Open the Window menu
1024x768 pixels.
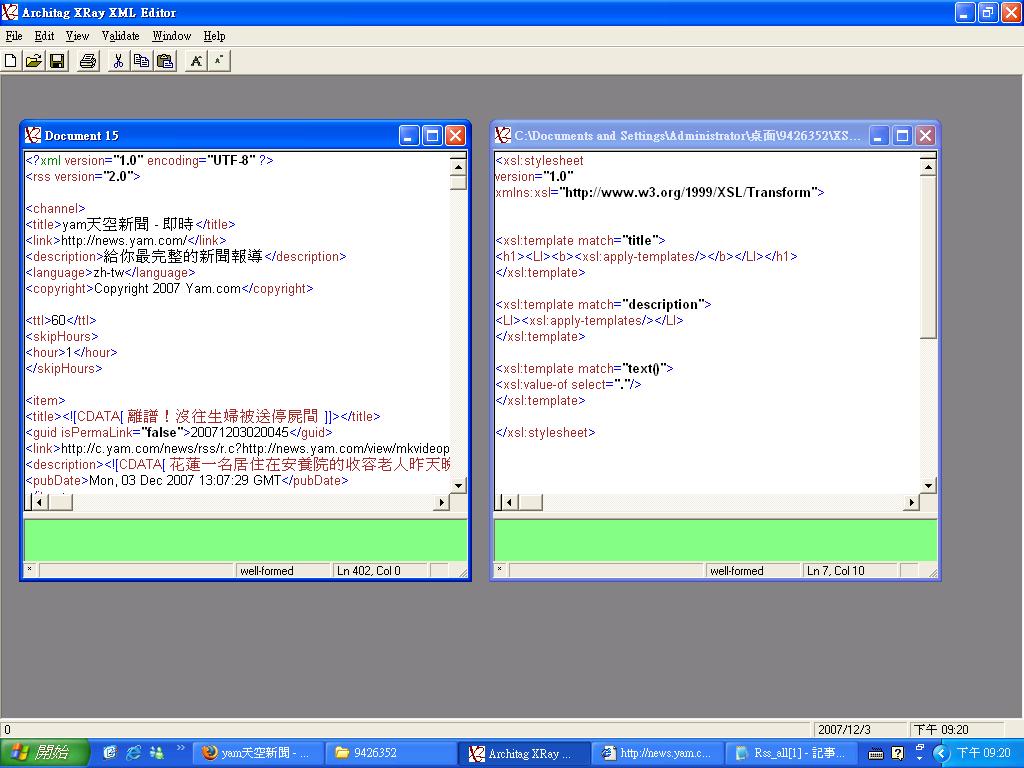172,36
